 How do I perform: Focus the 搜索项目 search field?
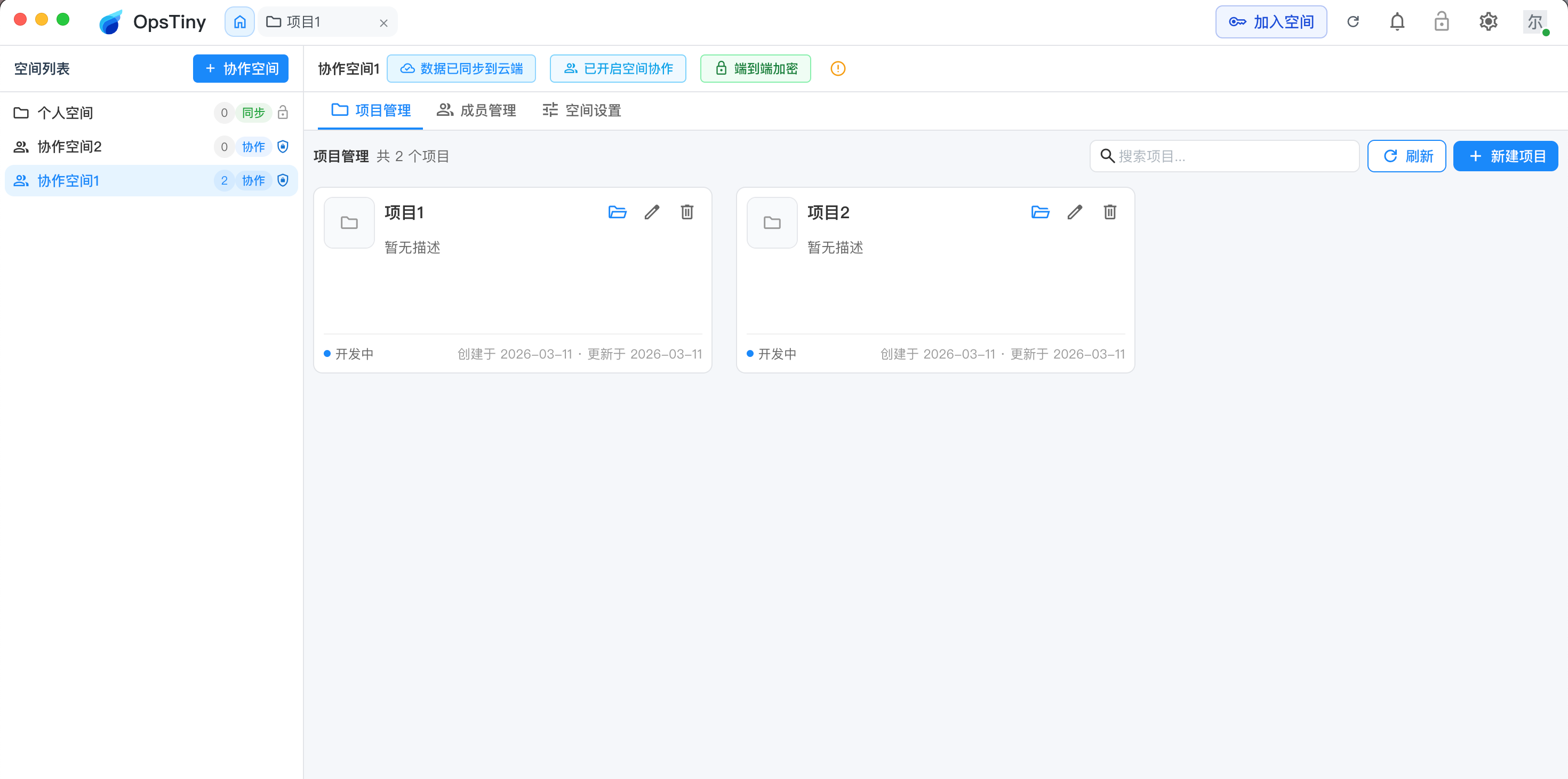[x=1224, y=156]
